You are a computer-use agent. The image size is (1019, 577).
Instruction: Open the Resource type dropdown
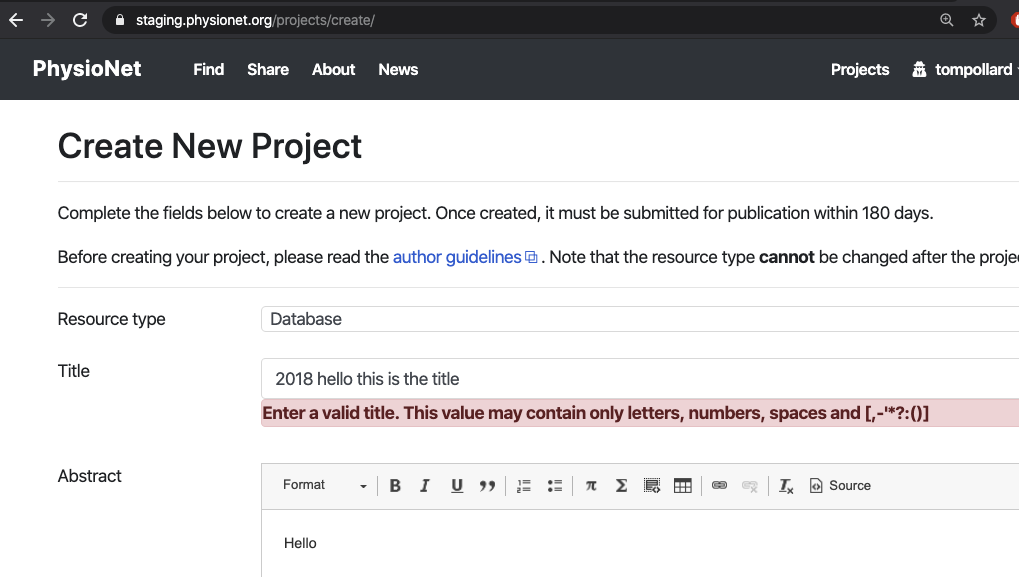pos(640,319)
